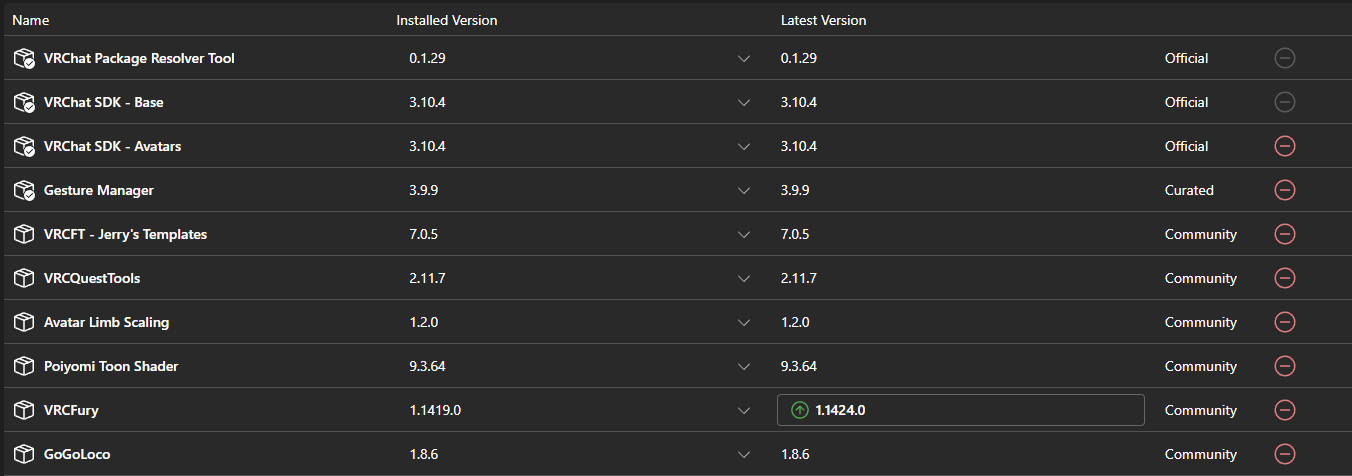1352x476 pixels.
Task: Click the package icon beside VRChat Package Resolver Tool
Action: point(24,59)
